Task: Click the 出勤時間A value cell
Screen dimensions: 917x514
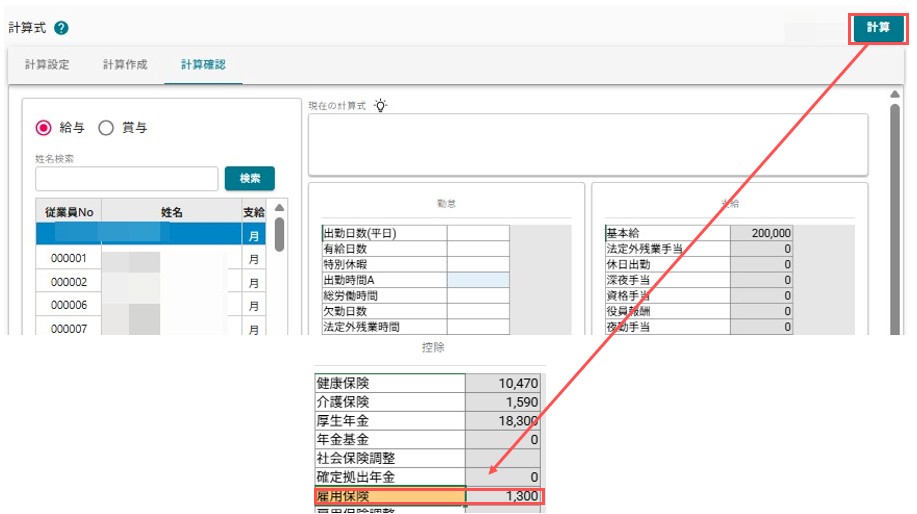Action: coord(478,280)
